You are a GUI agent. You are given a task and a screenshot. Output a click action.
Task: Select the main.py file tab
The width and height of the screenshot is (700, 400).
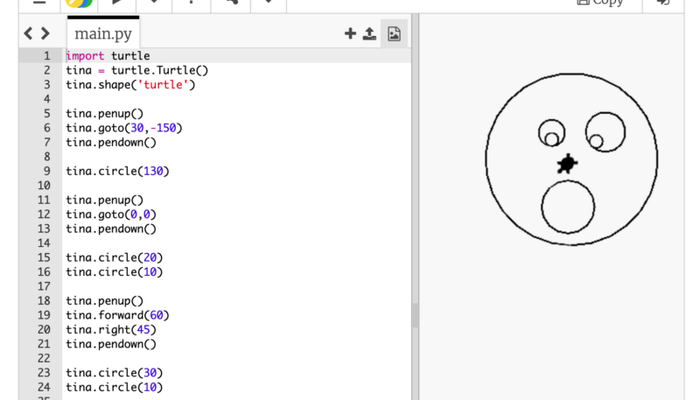[x=103, y=33]
